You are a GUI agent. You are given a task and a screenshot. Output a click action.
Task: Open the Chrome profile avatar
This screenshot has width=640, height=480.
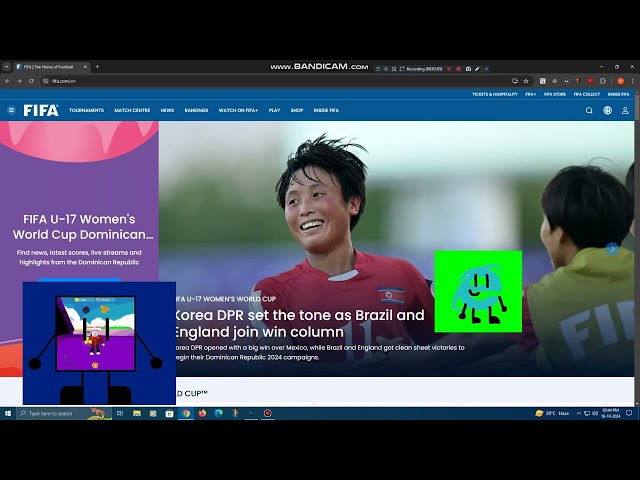[x=620, y=81]
